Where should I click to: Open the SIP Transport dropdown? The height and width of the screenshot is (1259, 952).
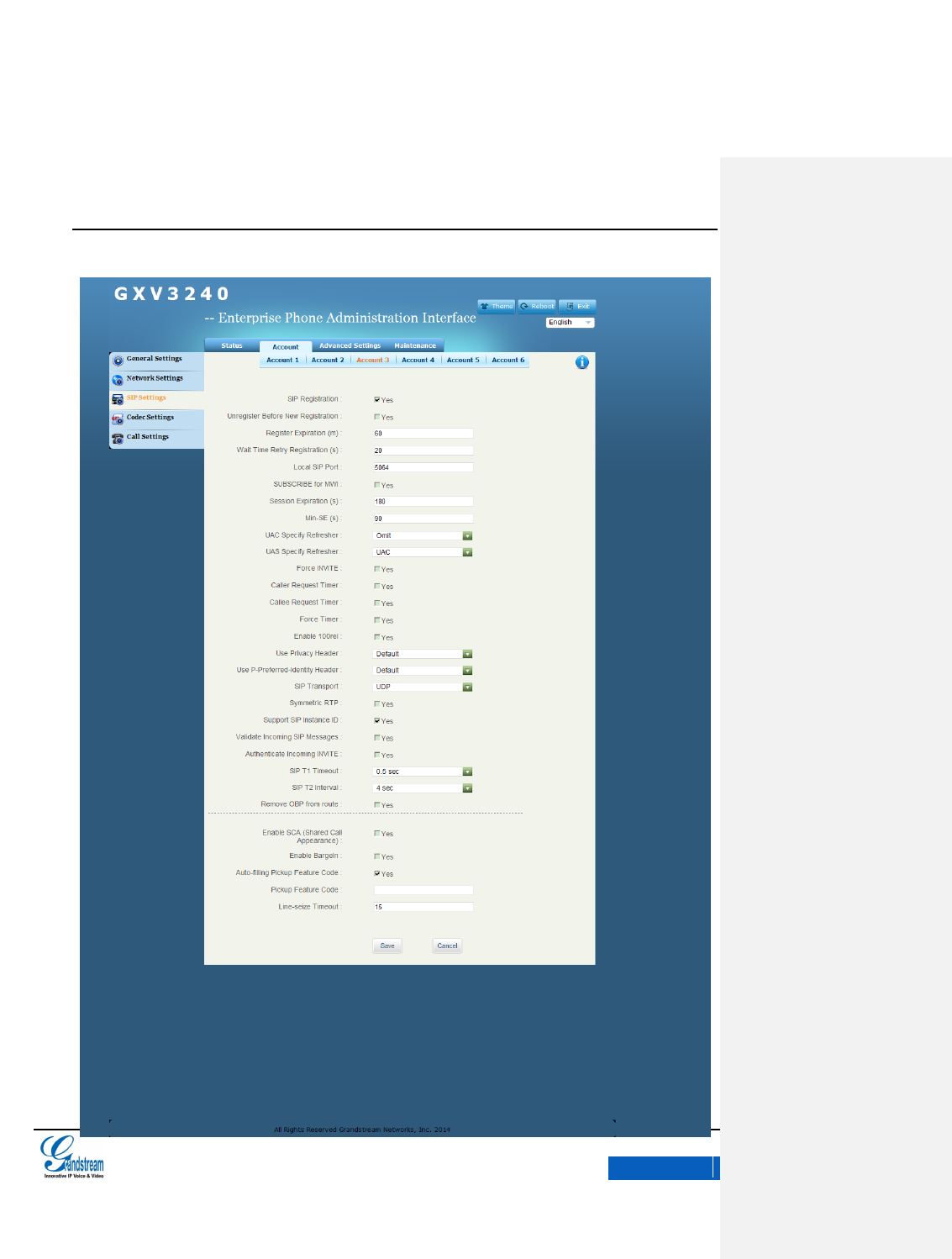click(423, 687)
